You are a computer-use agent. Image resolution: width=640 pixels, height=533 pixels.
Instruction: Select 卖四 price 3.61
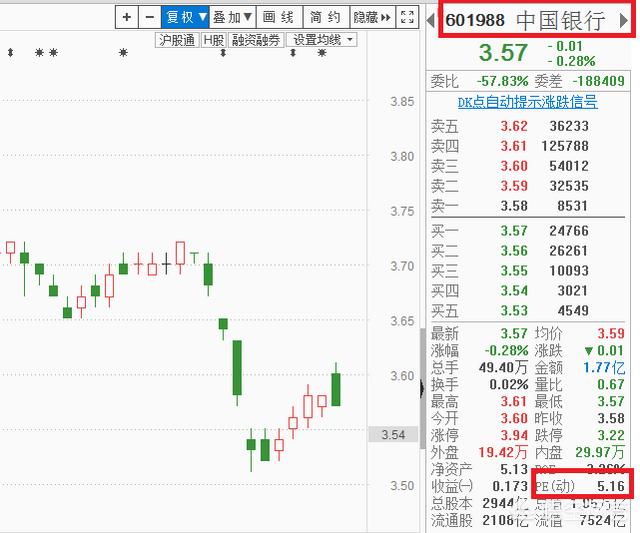coord(514,146)
